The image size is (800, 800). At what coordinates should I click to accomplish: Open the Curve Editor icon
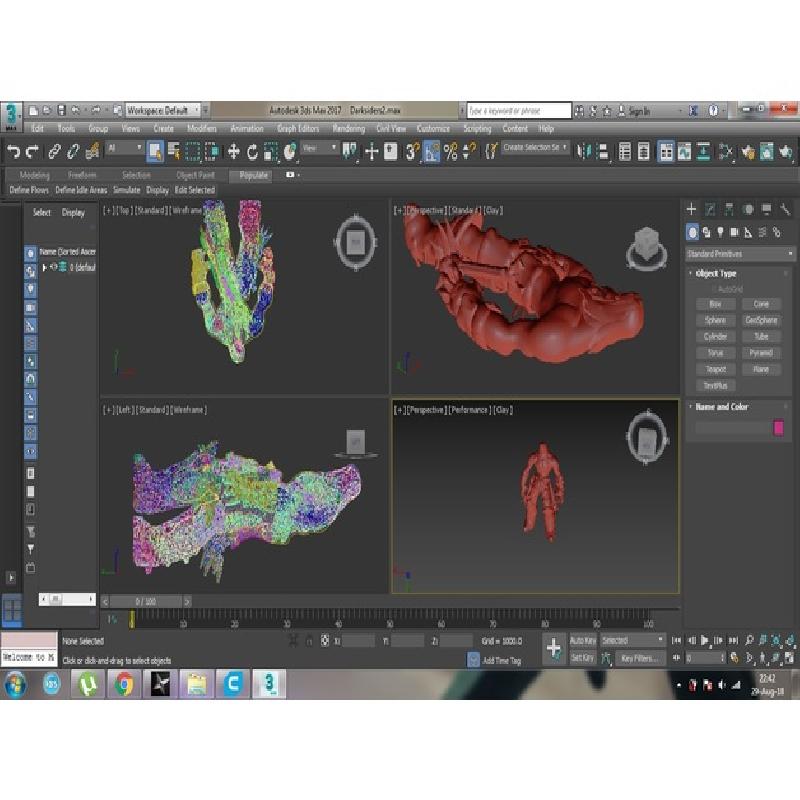click(x=684, y=152)
